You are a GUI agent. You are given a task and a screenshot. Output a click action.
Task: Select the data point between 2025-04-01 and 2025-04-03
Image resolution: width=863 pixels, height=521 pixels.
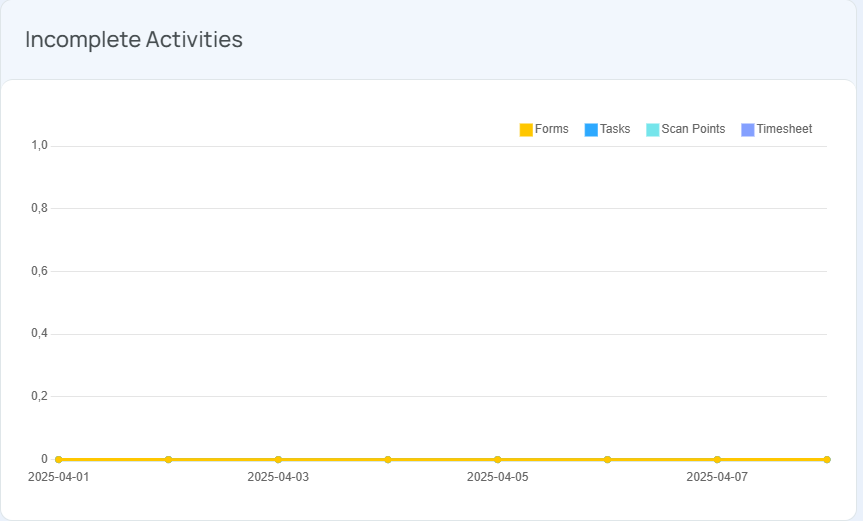[x=168, y=459]
